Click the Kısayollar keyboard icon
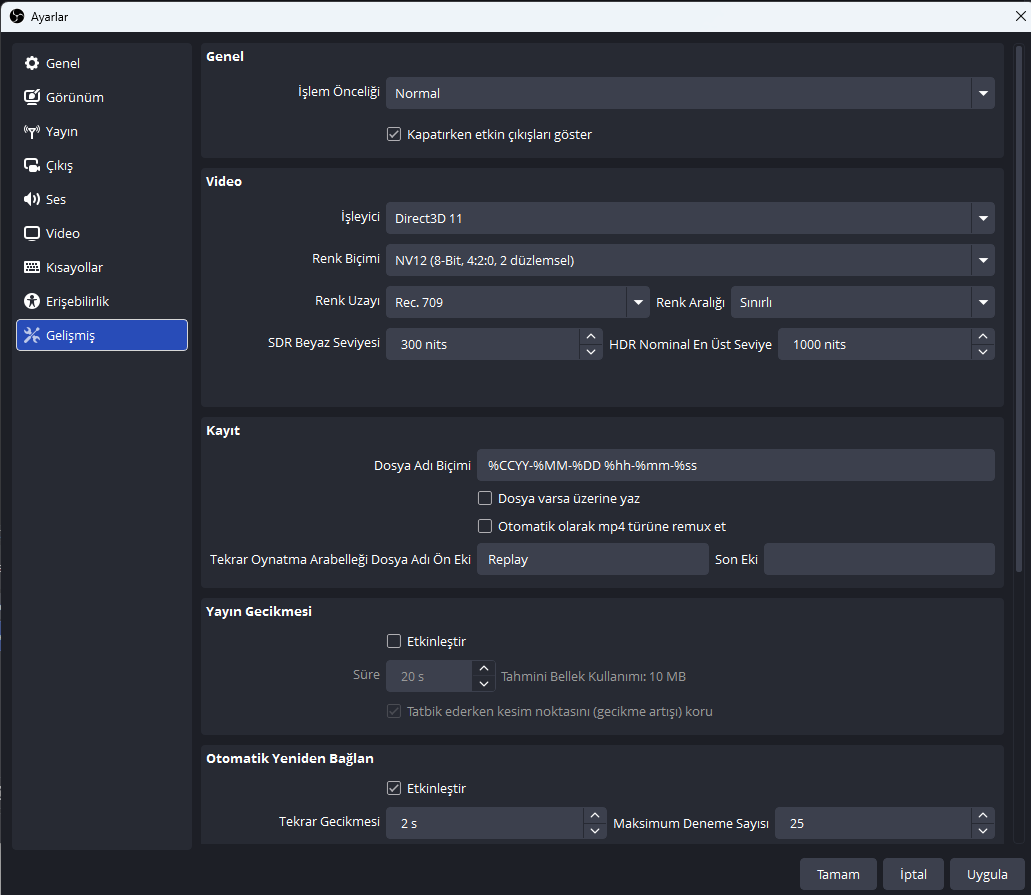Viewport: 1031px width, 895px height. point(32,267)
